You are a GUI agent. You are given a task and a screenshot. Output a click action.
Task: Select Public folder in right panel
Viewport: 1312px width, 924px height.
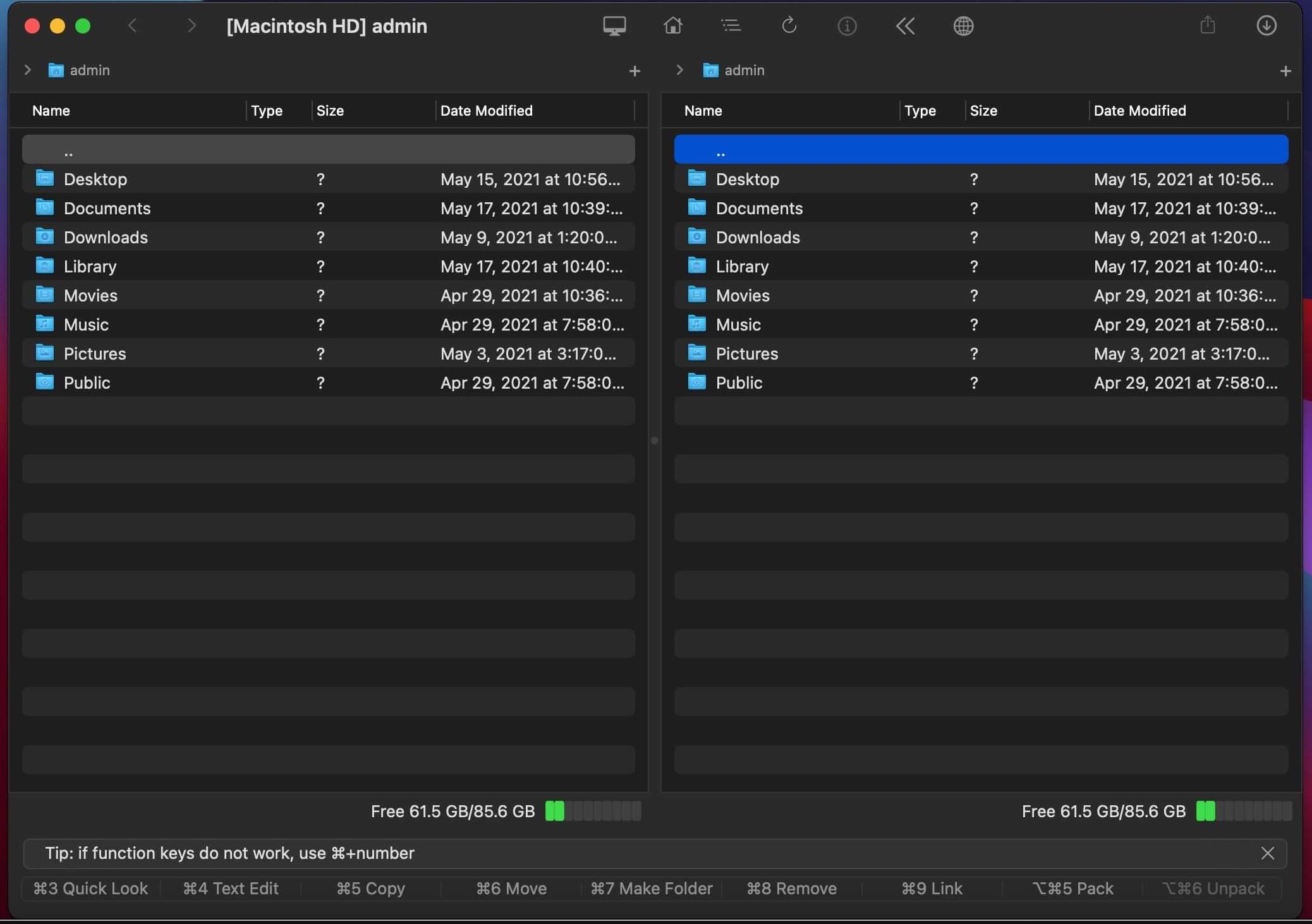pos(981,382)
